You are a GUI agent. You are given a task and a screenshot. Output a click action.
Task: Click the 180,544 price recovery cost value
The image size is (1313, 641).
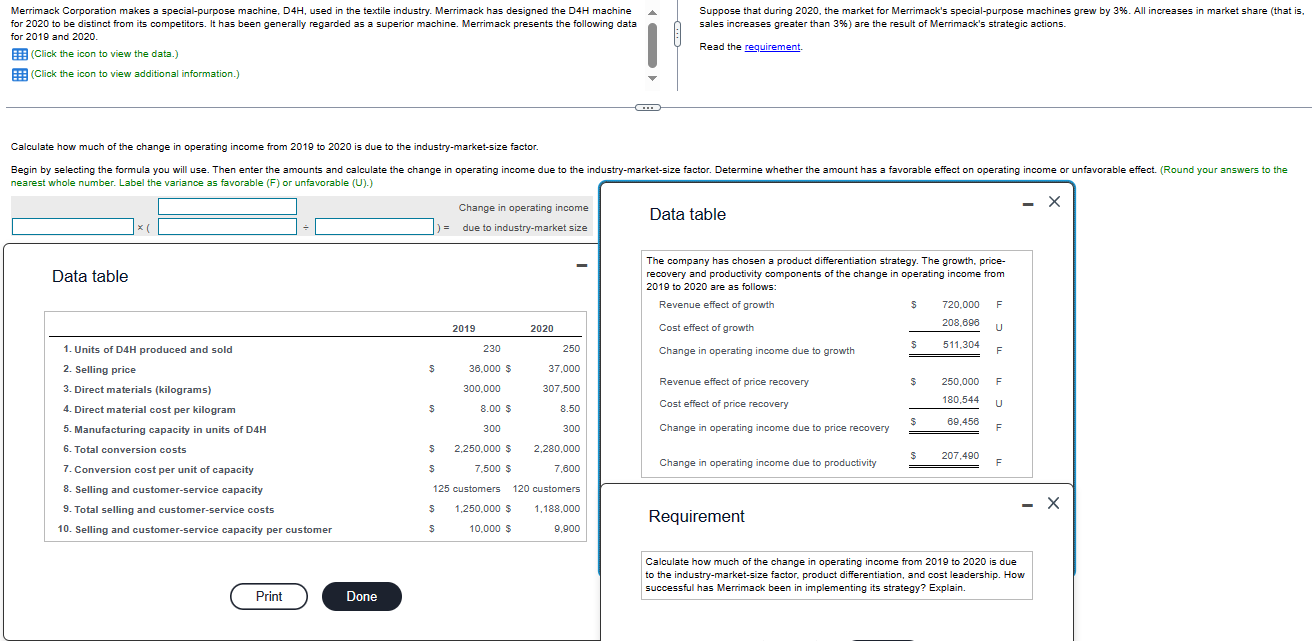coord(961,400)
